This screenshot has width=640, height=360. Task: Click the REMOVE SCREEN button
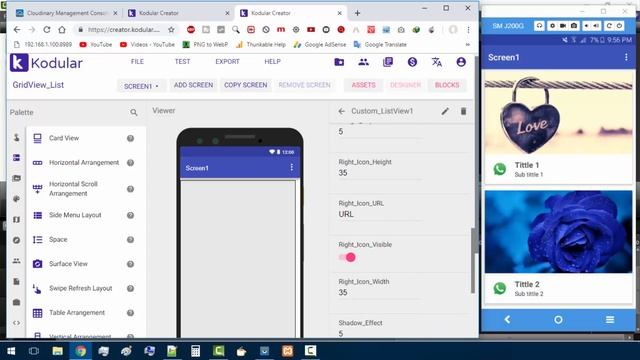pyautogui.click(x=304, y=85)
